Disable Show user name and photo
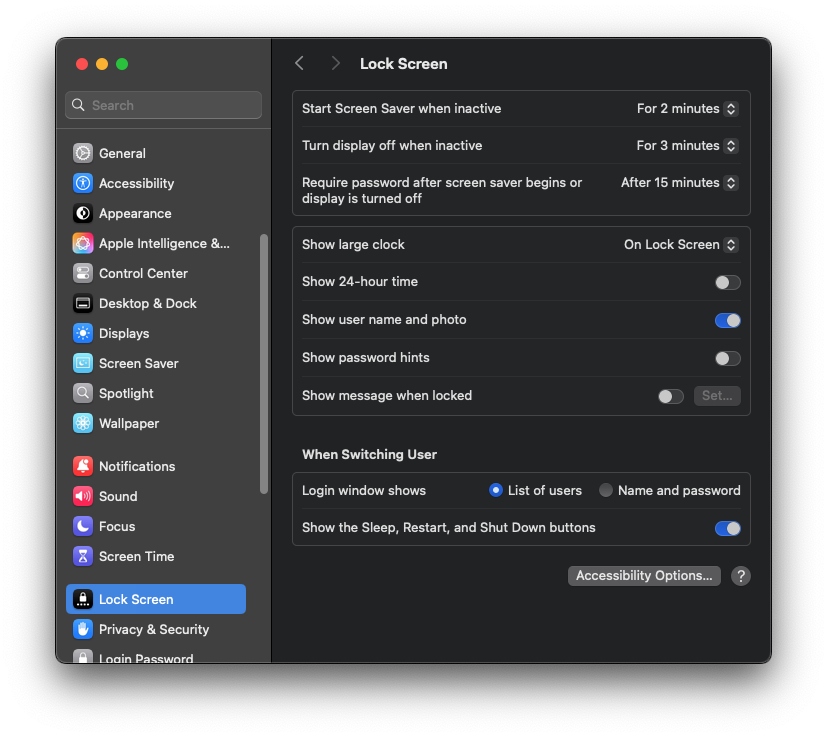Image resolution: width=827 pixels, height=737 pixels. (x=727, y=321)
